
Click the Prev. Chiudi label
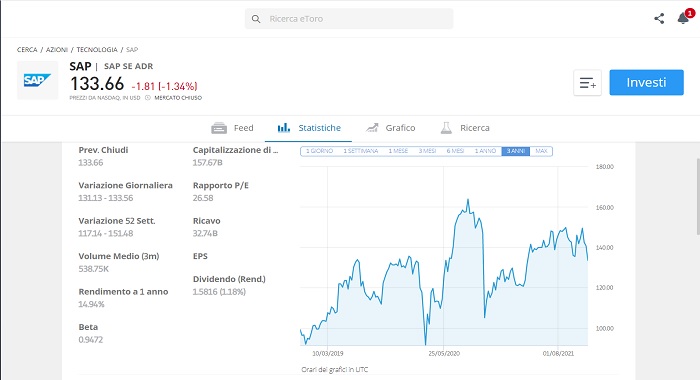(103, 150)
